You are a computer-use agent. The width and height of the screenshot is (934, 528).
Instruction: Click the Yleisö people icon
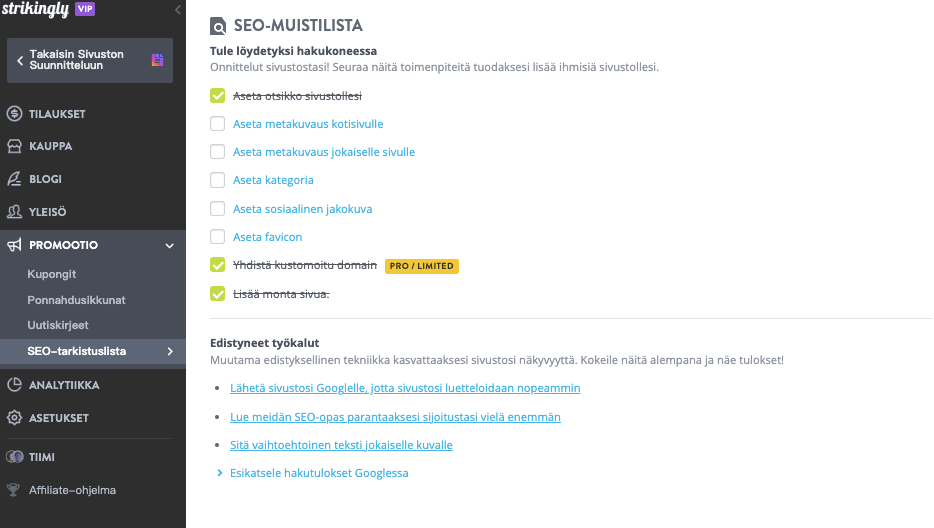click(x=14, y=212)
